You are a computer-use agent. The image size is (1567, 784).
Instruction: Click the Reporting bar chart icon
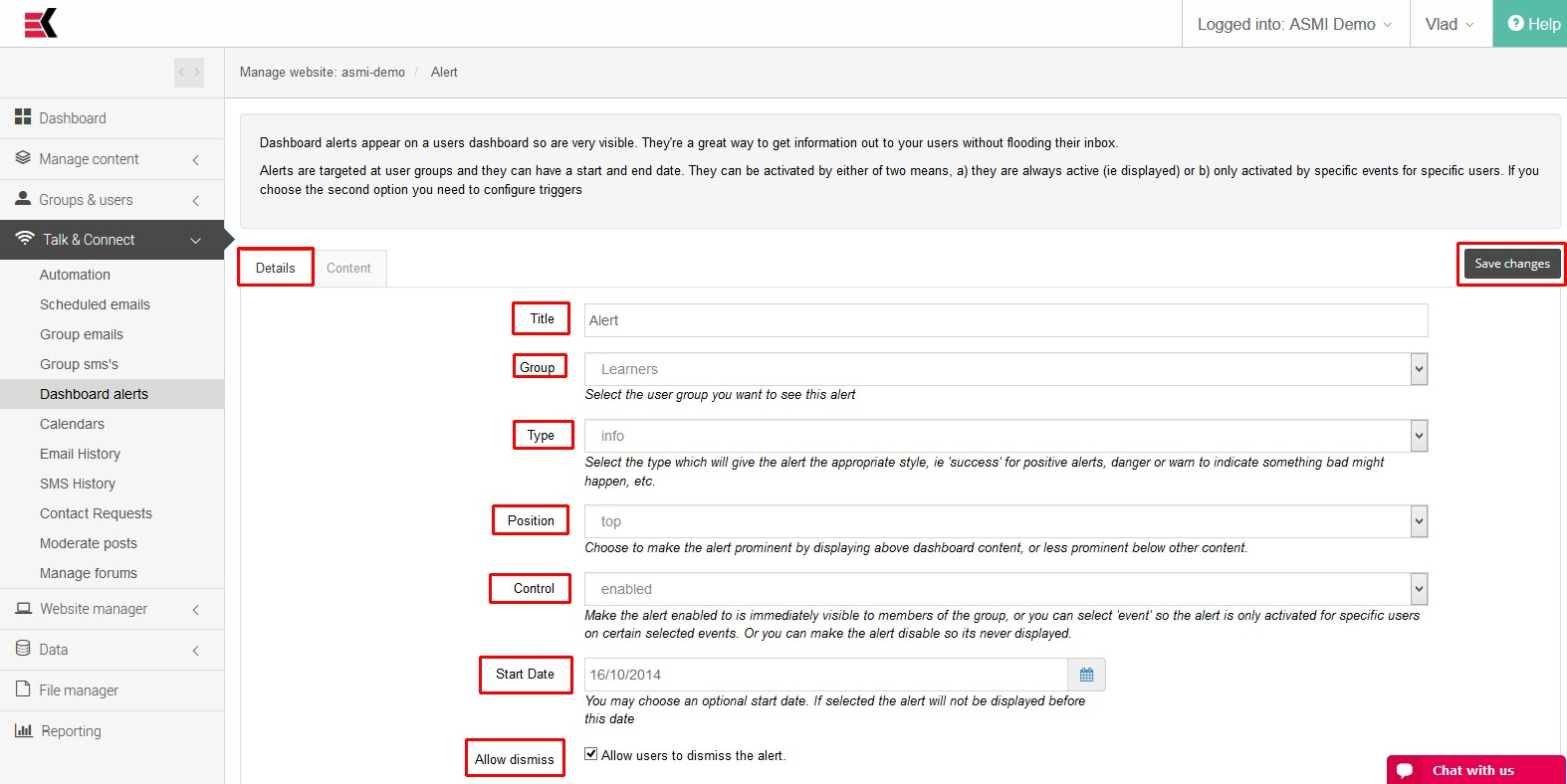tap(24, 730)
